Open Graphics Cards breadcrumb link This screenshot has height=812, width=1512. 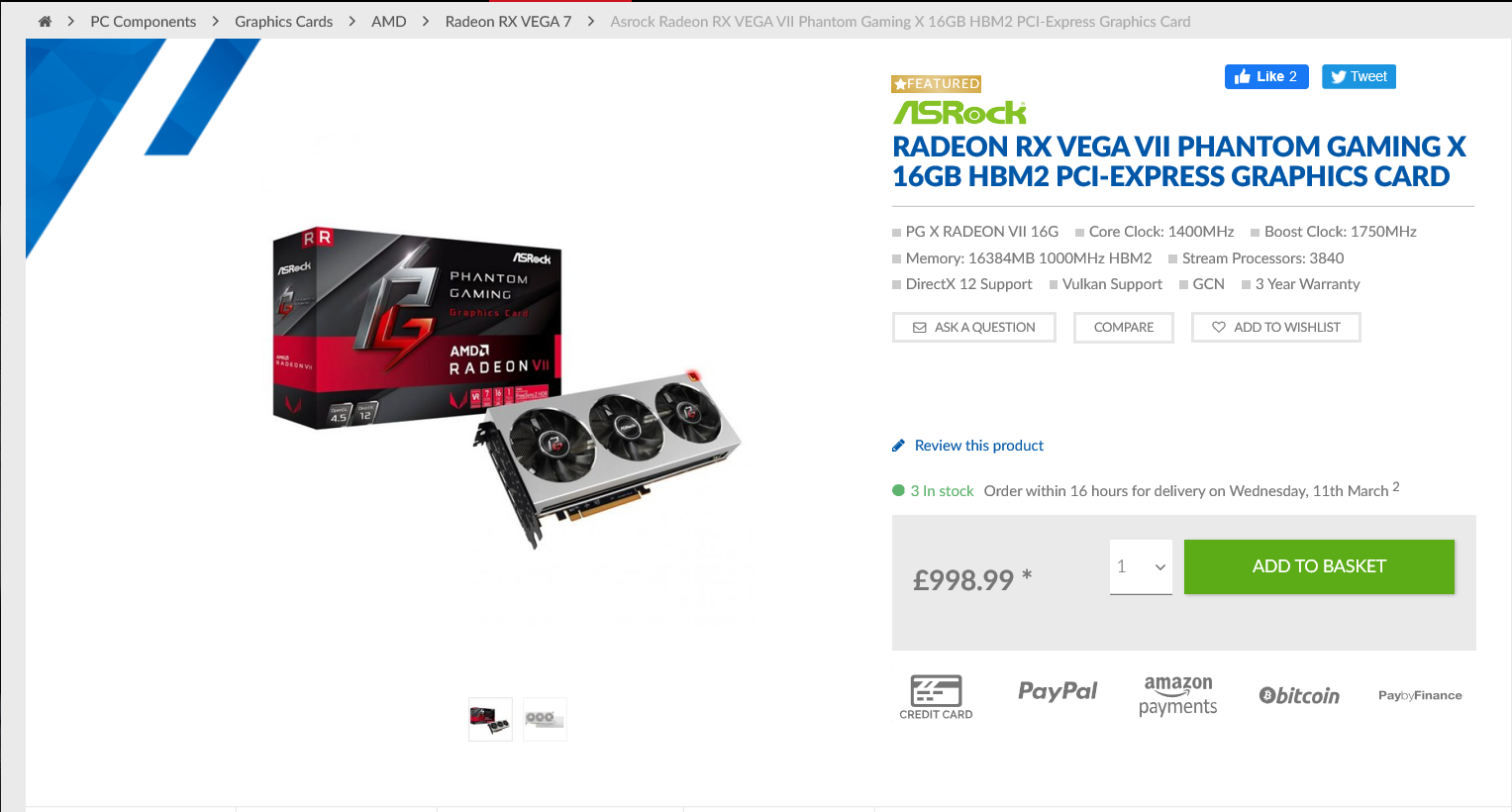pos(284,21)
